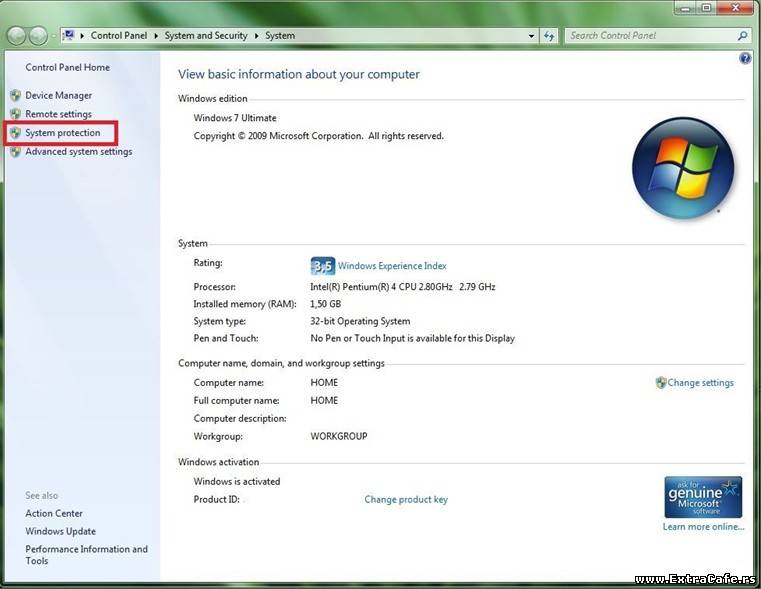Click the Remote settings shield icon
The width and height of the screenshot is (761, 589).
coord(16,114)
